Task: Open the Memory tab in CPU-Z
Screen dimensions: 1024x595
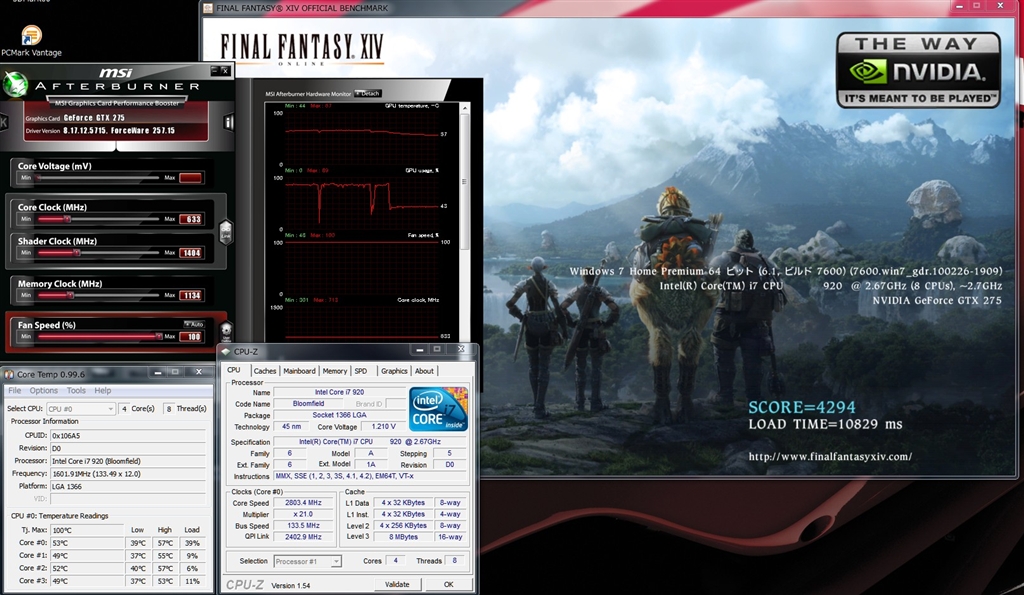Action: point(334,371)
